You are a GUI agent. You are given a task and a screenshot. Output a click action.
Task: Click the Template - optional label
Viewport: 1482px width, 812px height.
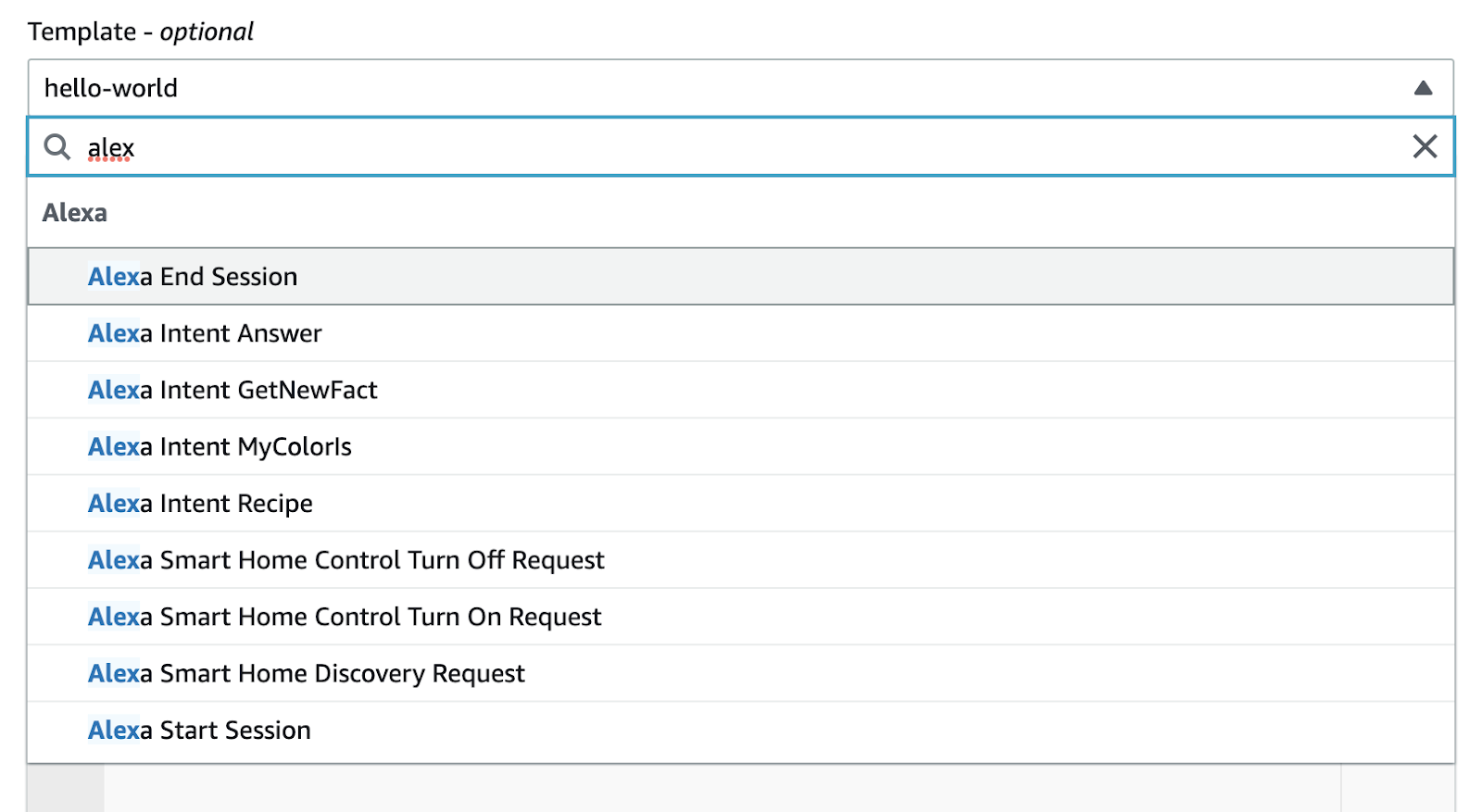click(141, 31)
